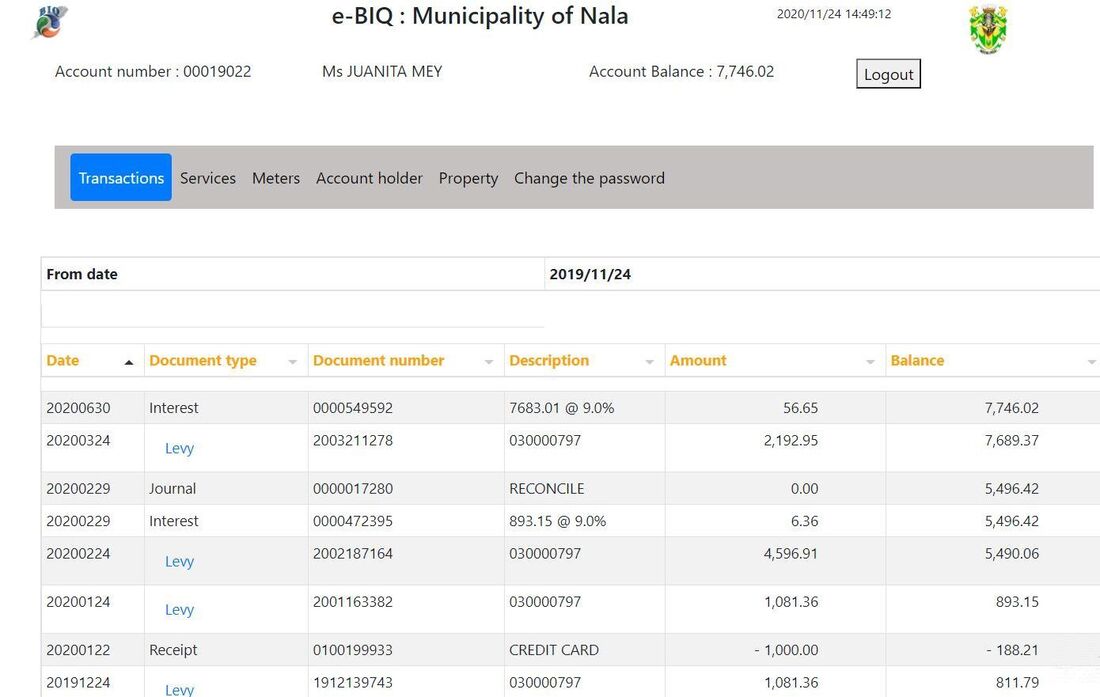Sort by the Document type column header
Screen dimensions: 1100x697
[203, 360]
